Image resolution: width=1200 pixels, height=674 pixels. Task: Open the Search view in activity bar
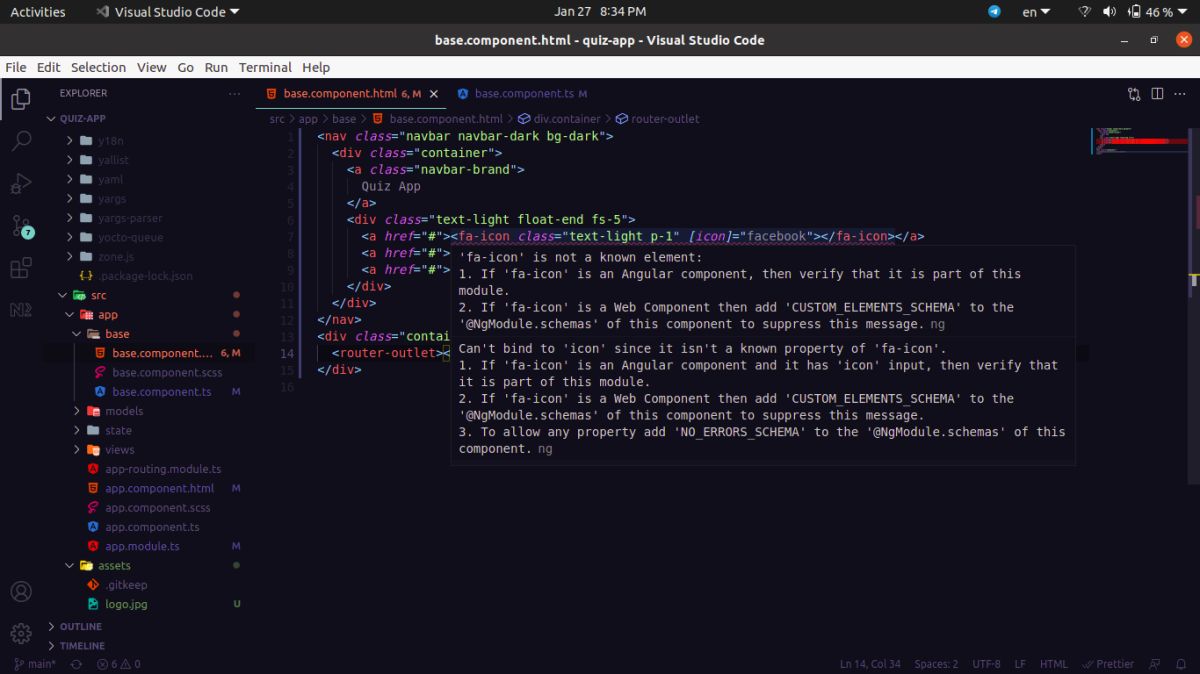(x=21, y=141)
